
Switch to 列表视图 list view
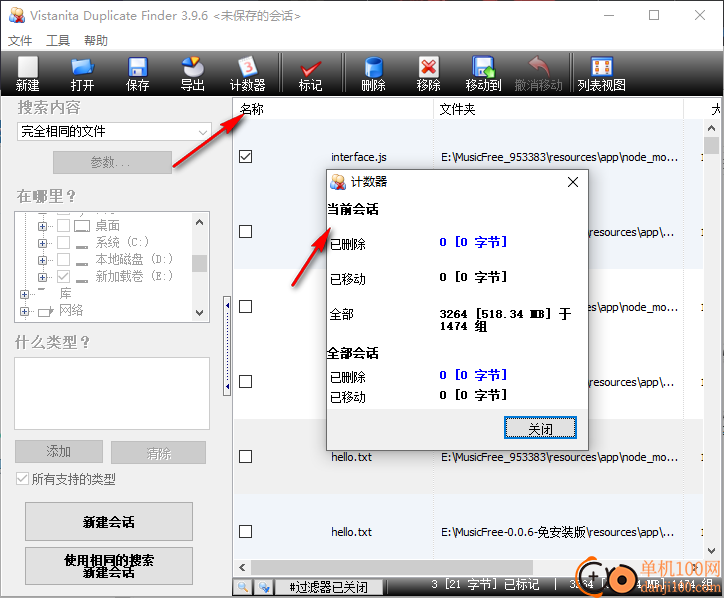coord(602,73)
